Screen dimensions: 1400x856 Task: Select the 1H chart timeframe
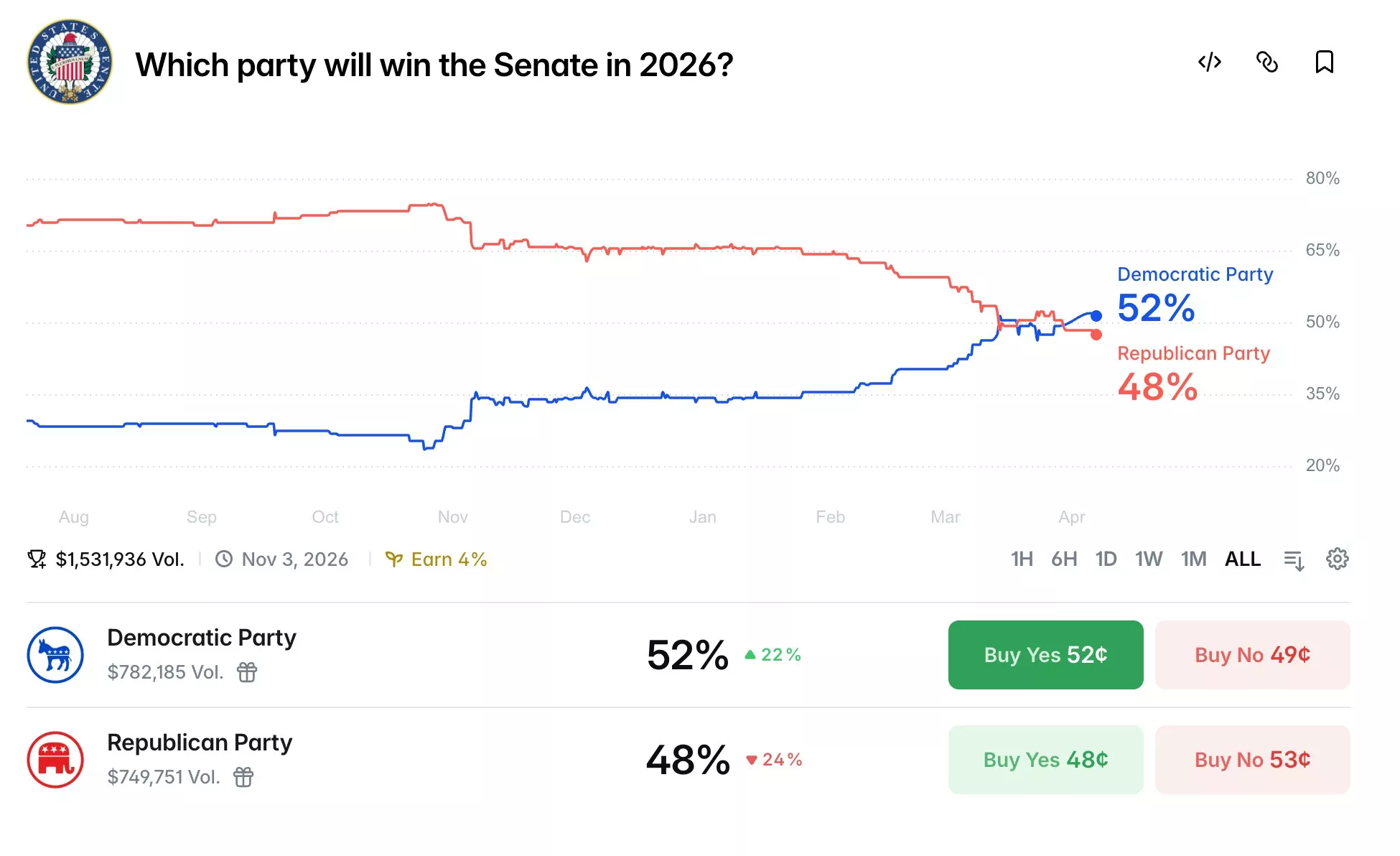1022,559
